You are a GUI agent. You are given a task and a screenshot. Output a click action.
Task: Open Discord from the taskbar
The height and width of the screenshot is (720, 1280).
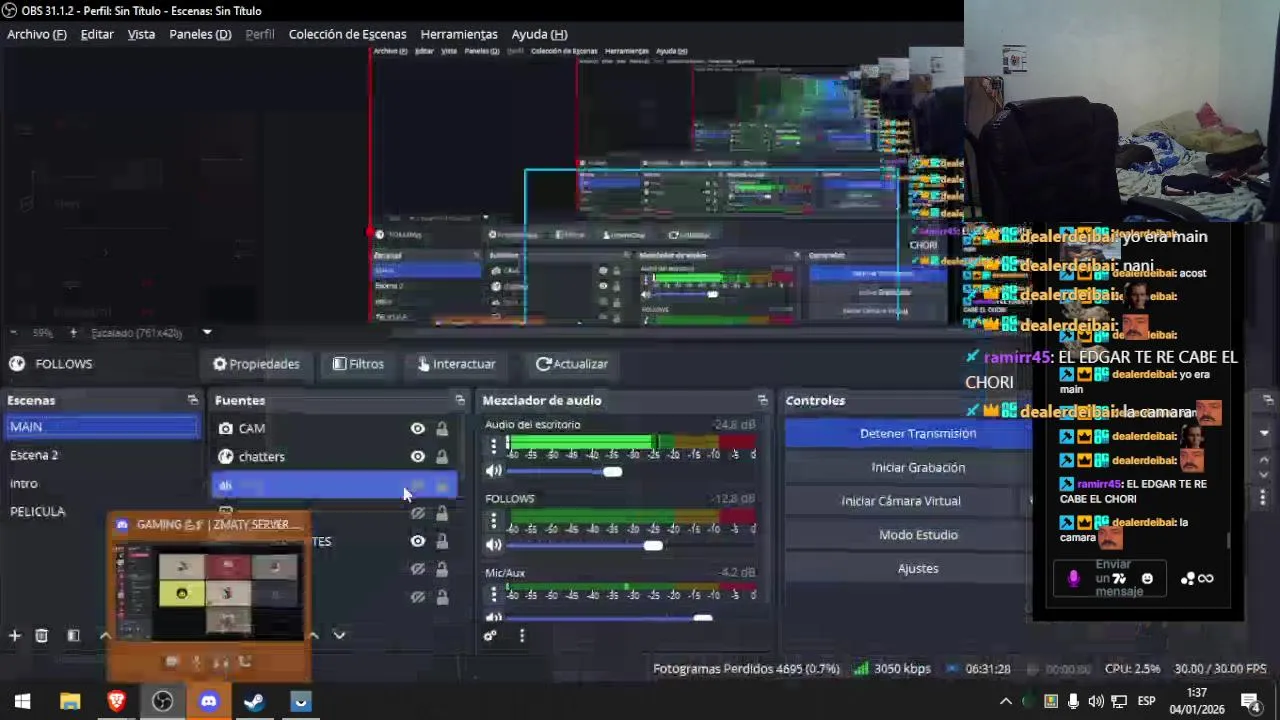point(208,701)
